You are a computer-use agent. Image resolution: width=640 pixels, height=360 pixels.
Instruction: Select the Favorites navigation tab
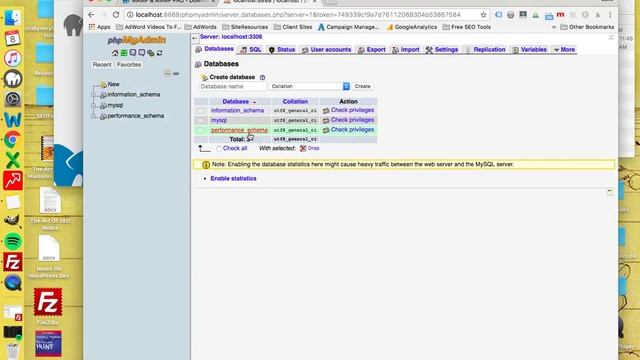(129, 64)
